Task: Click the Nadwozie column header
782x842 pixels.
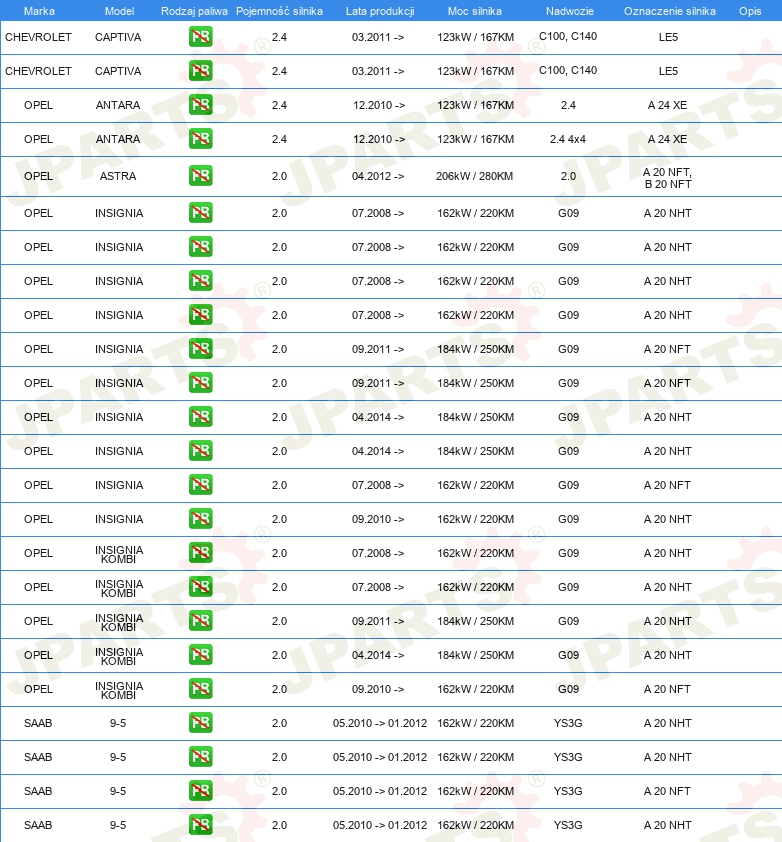Action: click(570, 11)
